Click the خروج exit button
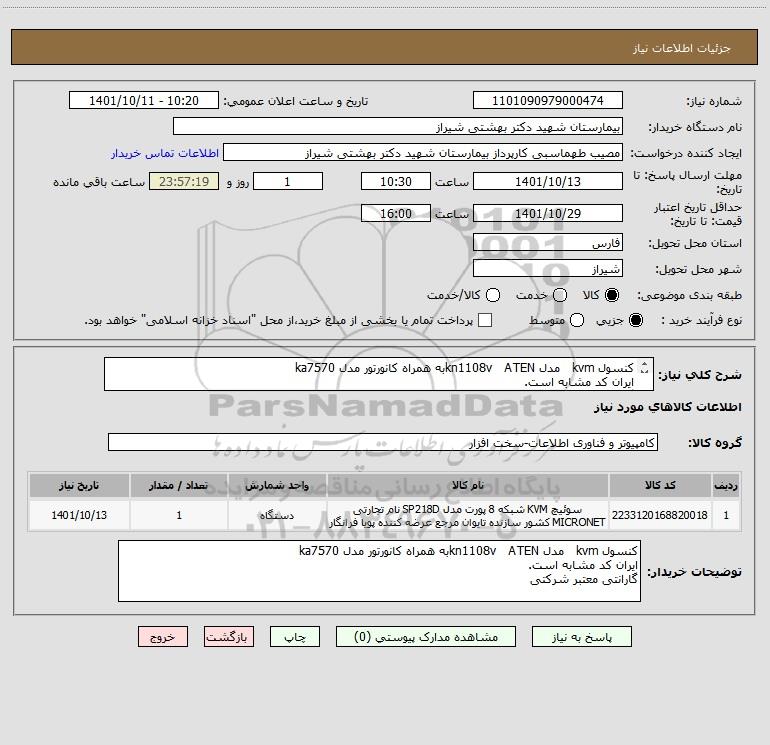 click(163, 636)
